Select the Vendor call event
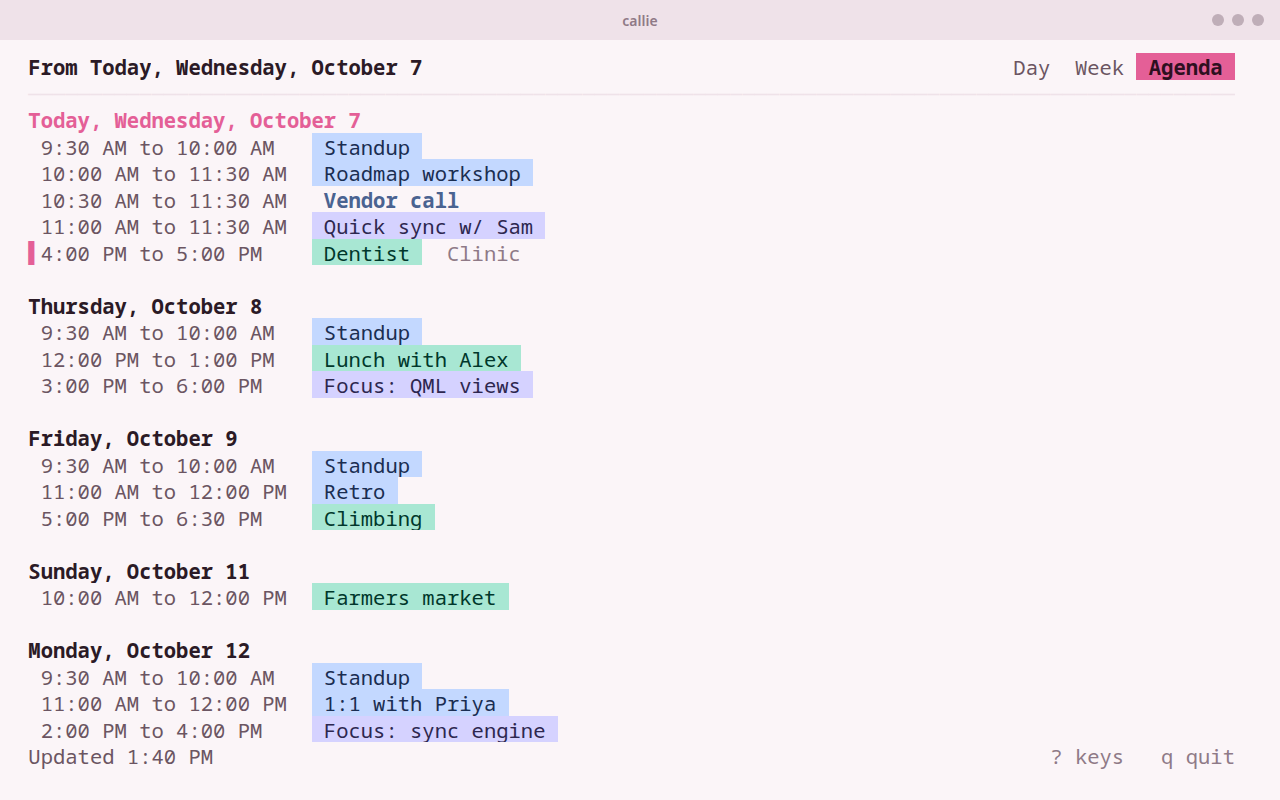This screenshot has height=800, width=1280. tap(391, 201)
